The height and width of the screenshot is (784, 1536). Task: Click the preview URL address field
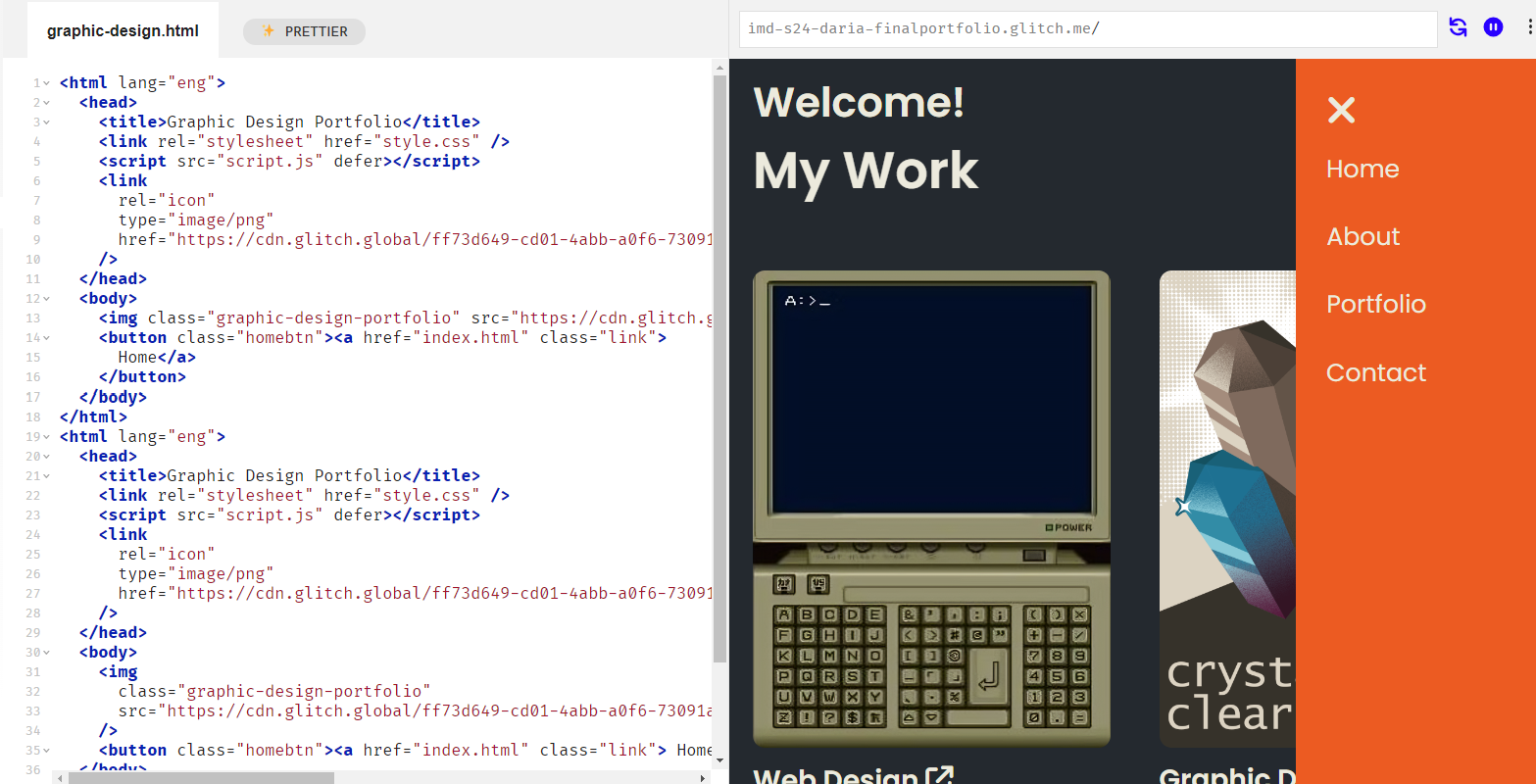tap(1088, 28)
